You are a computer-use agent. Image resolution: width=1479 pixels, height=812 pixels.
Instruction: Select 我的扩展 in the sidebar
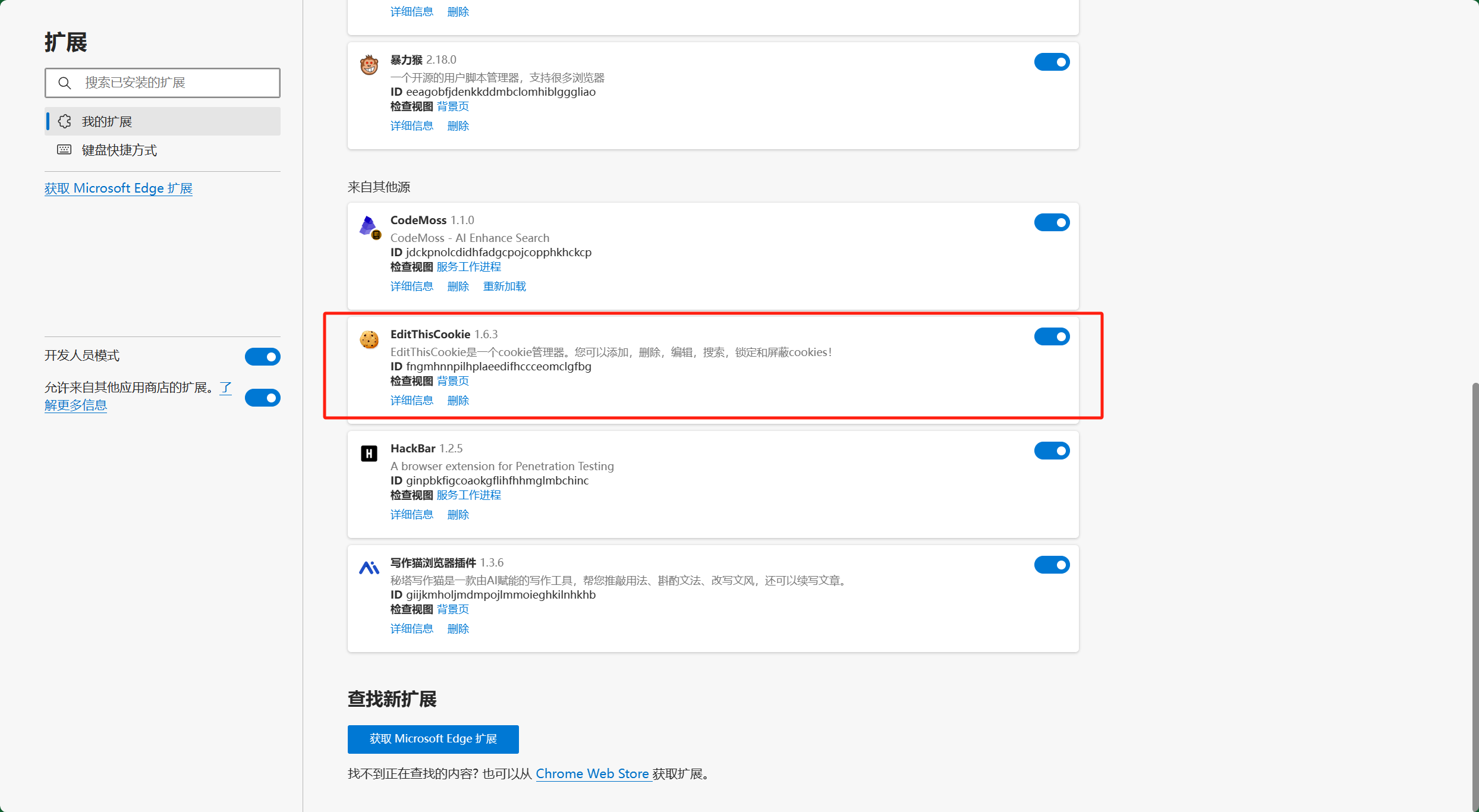(x=107, y=121)
